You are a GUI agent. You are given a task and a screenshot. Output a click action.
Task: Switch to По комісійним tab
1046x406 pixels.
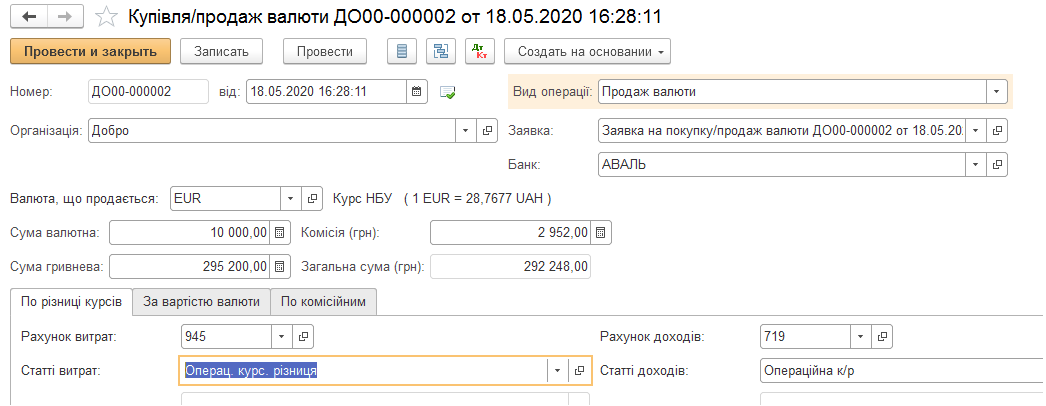pyautogui.click(x=324, y=301)
